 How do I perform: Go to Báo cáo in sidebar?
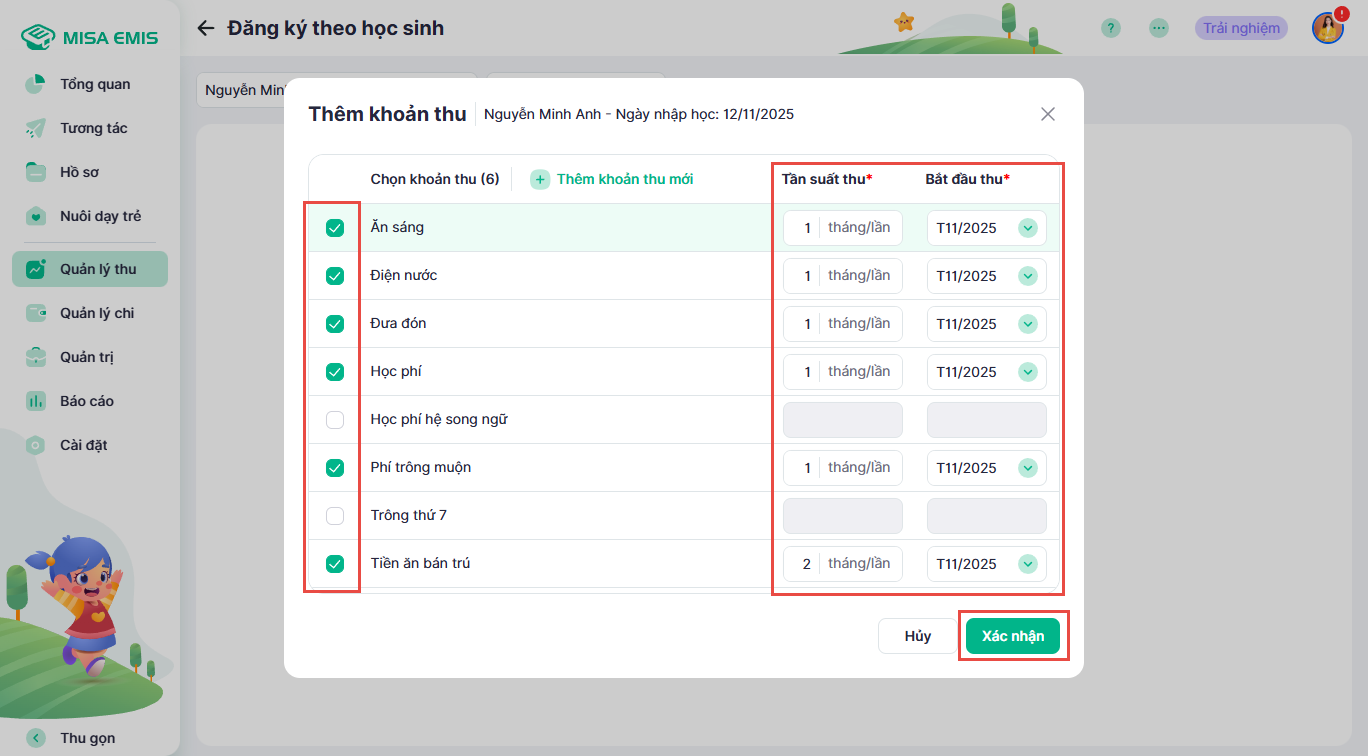point(86,401)
